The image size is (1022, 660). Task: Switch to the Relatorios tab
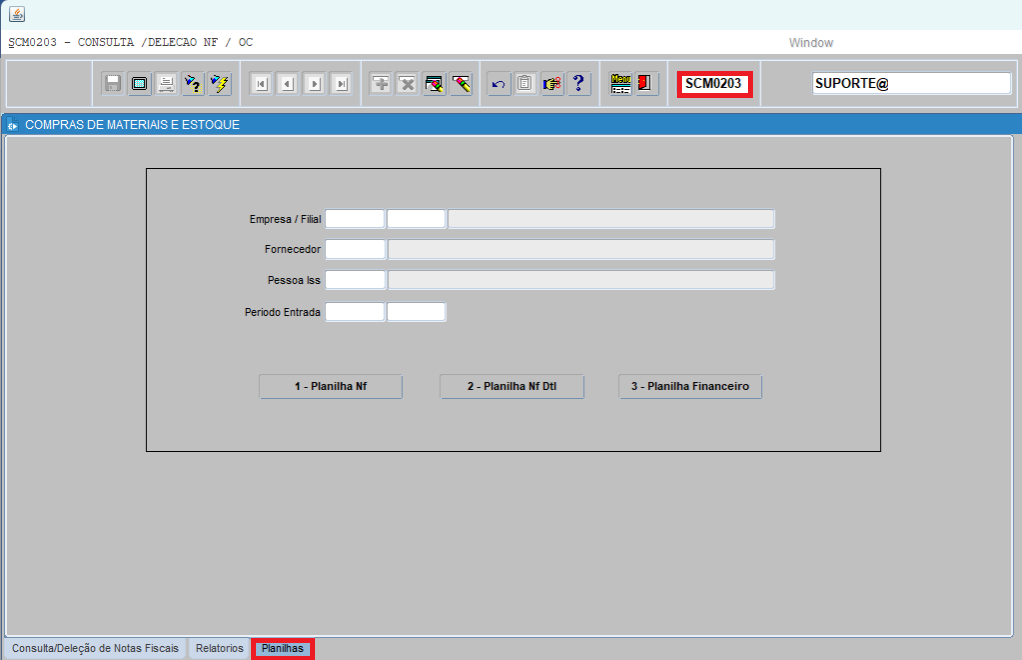tap(219, 648)
